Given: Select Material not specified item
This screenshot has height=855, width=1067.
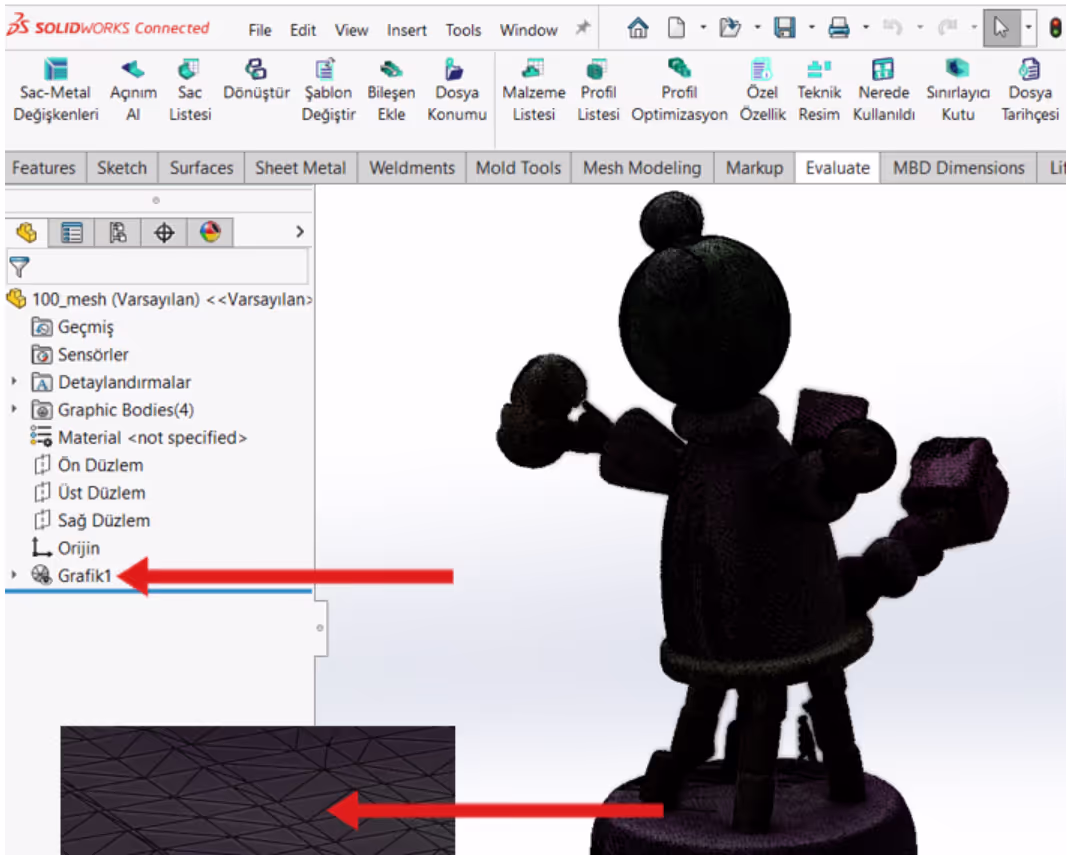Looking at the screenshot, I should (x=139, y=437).
